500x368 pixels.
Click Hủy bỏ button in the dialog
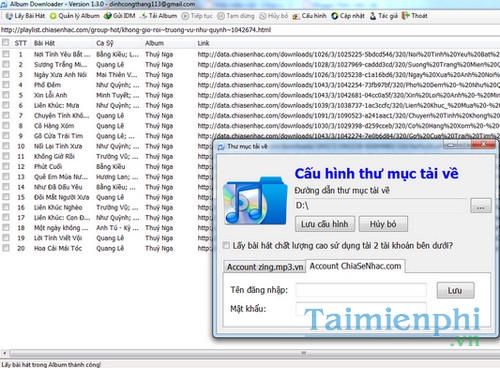click(383, 224)
